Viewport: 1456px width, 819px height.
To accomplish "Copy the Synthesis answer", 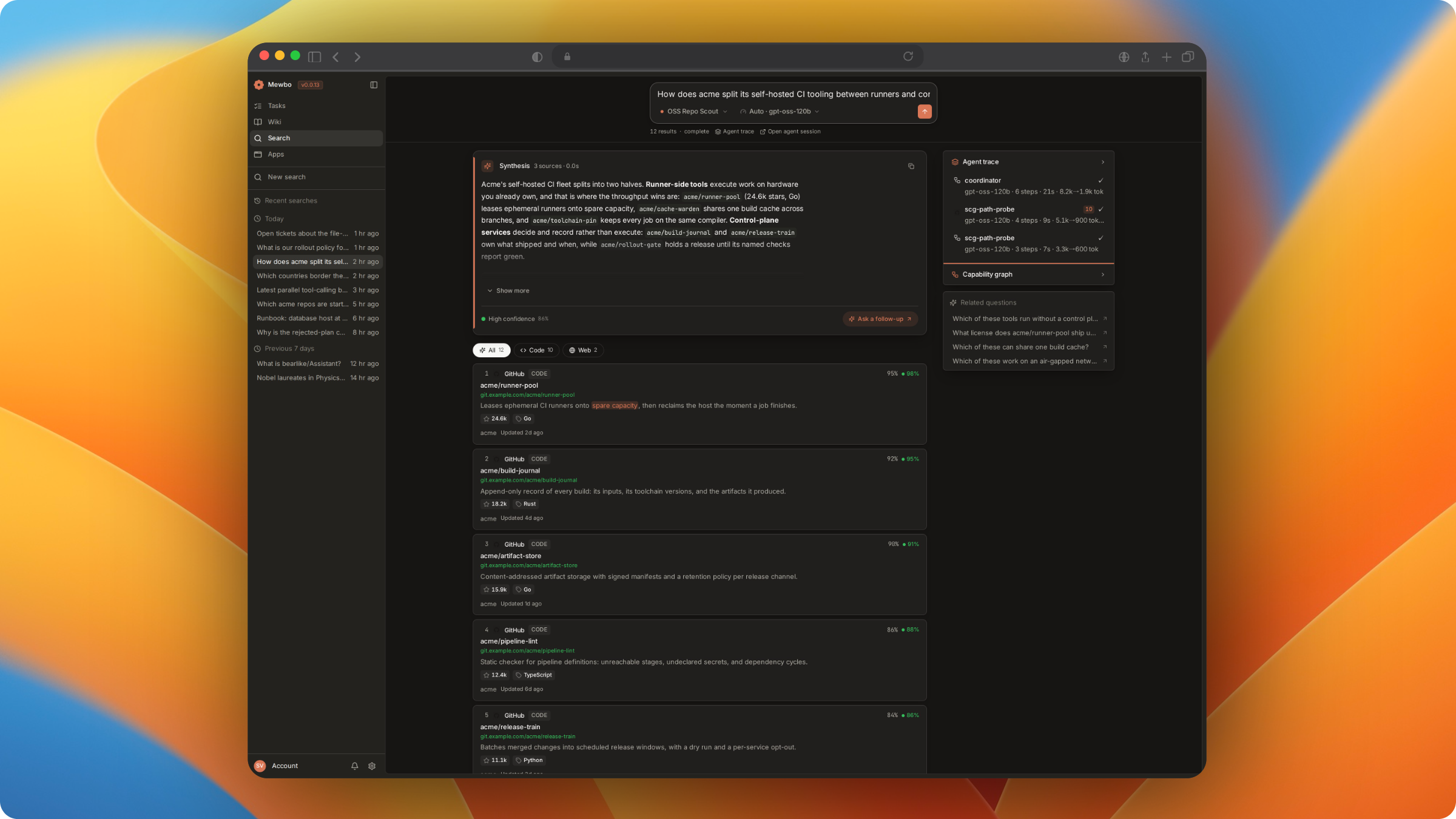I will [911, 166].
